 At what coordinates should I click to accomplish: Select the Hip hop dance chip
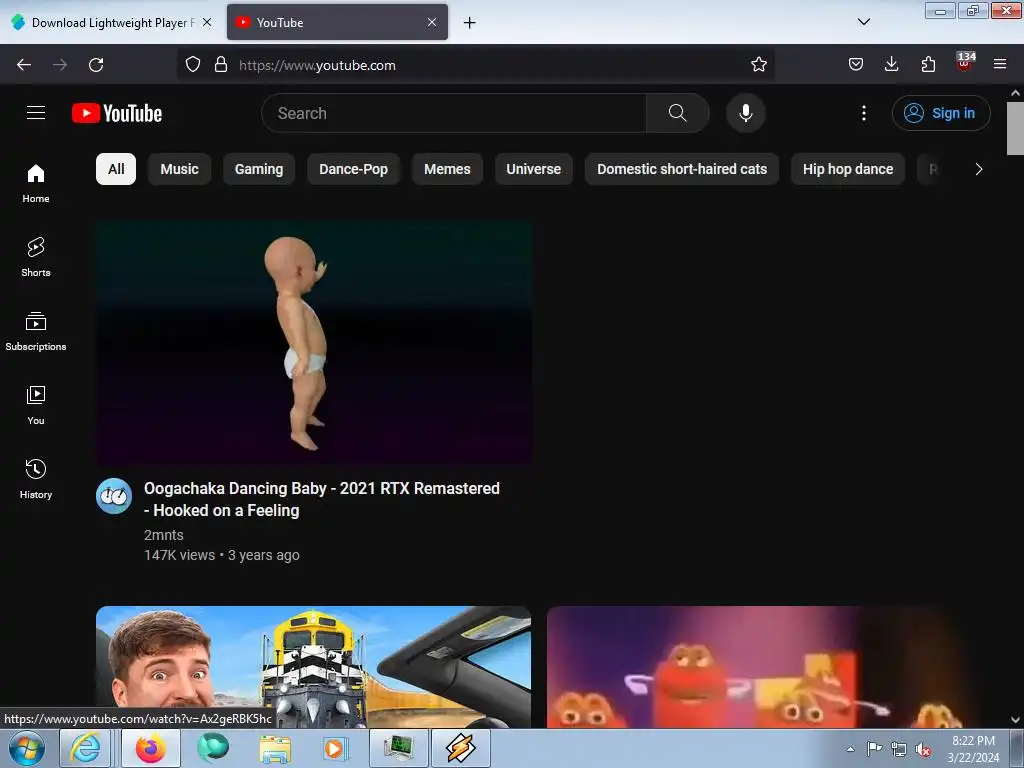[848, 169]
